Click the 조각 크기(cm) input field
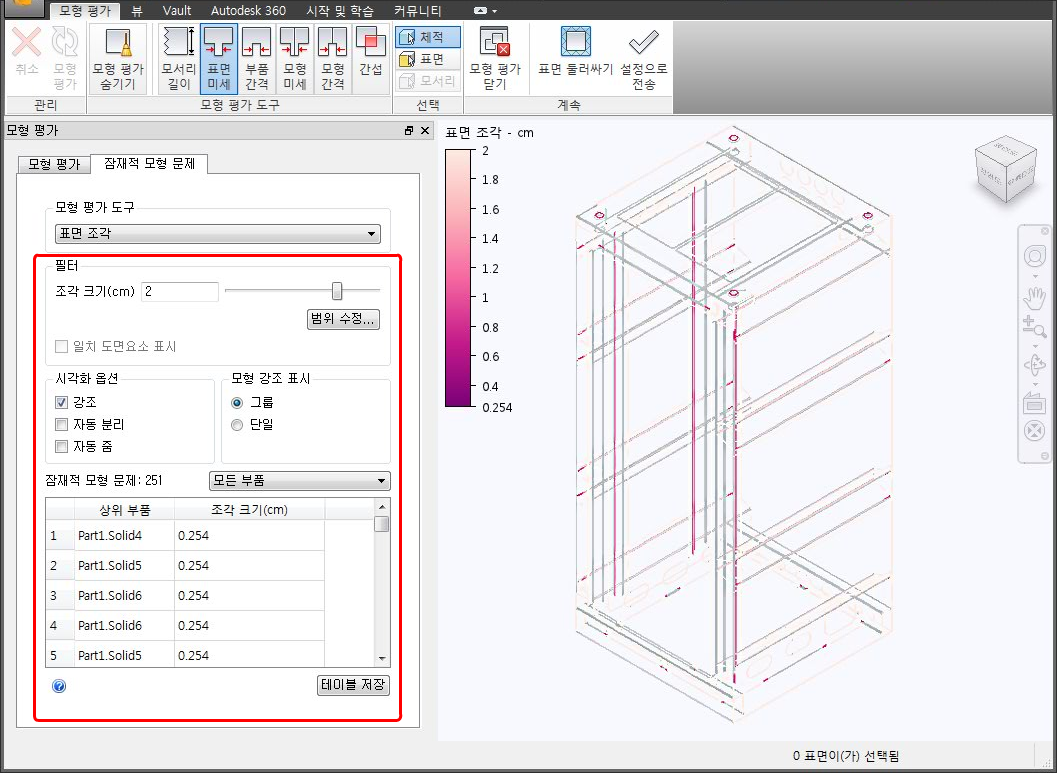Screen dimensions: 1057x773 coord(180,291)
